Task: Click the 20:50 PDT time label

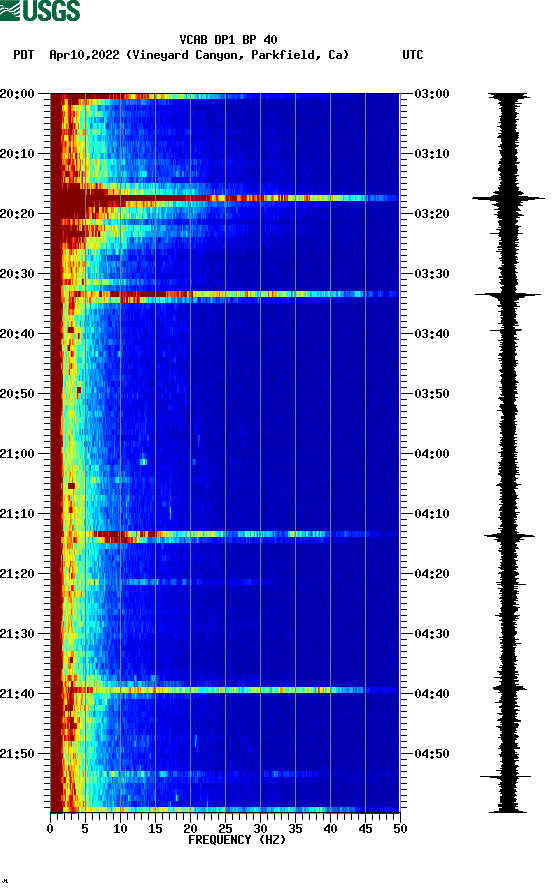Action: (17, 394)
